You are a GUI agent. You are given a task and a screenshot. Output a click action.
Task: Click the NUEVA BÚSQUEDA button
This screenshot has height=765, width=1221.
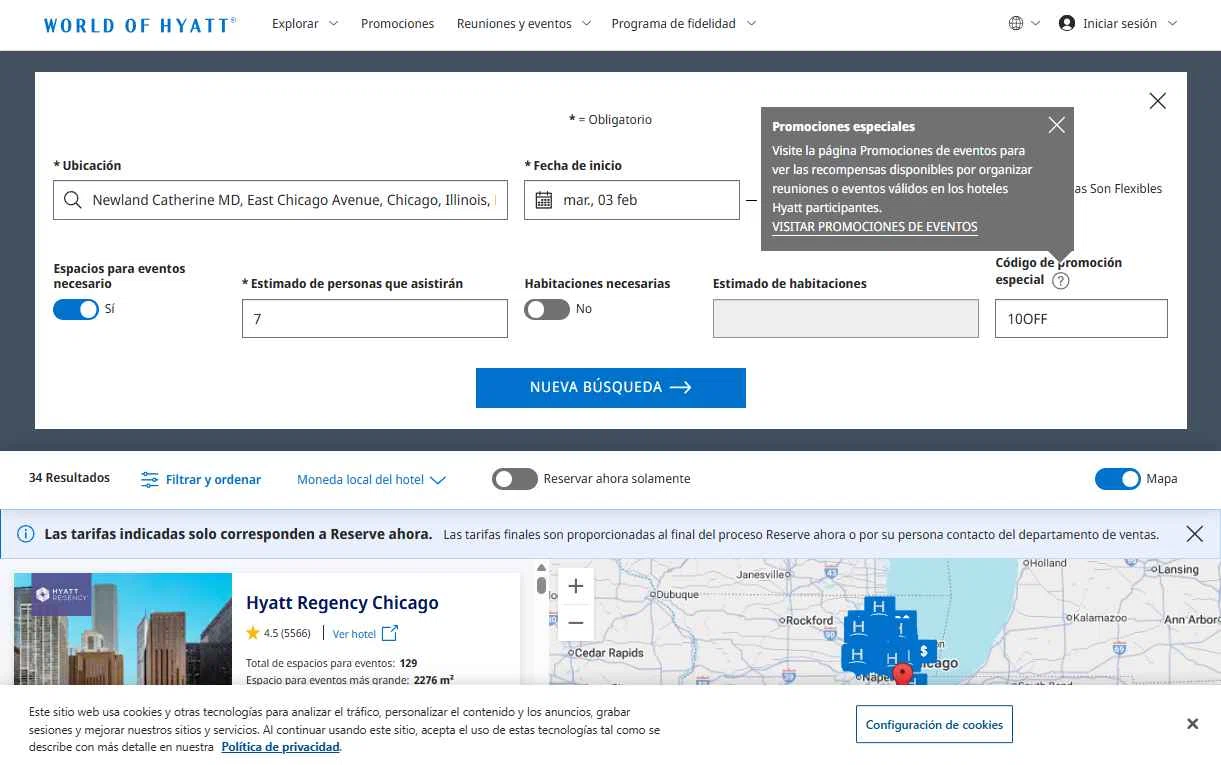[611, 388]
